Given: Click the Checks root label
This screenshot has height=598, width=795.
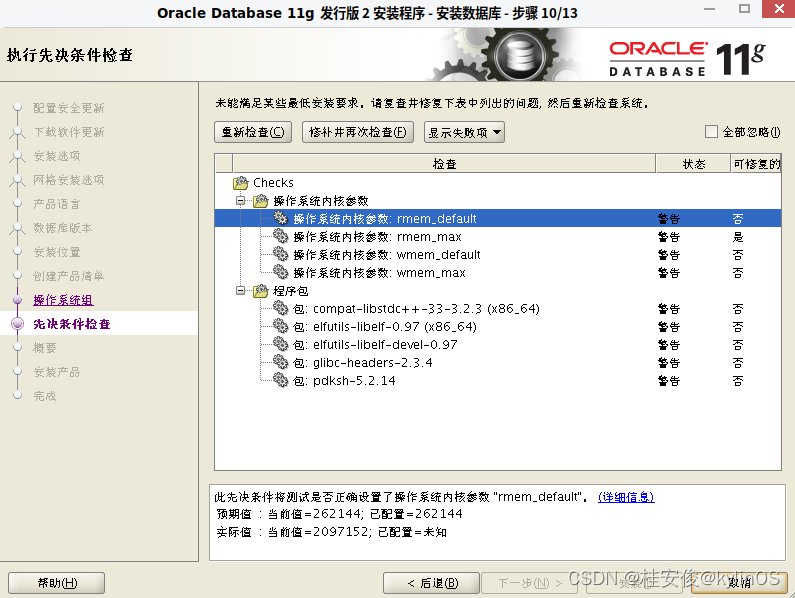Looking at the screenshot, I should tap(273, 183).
